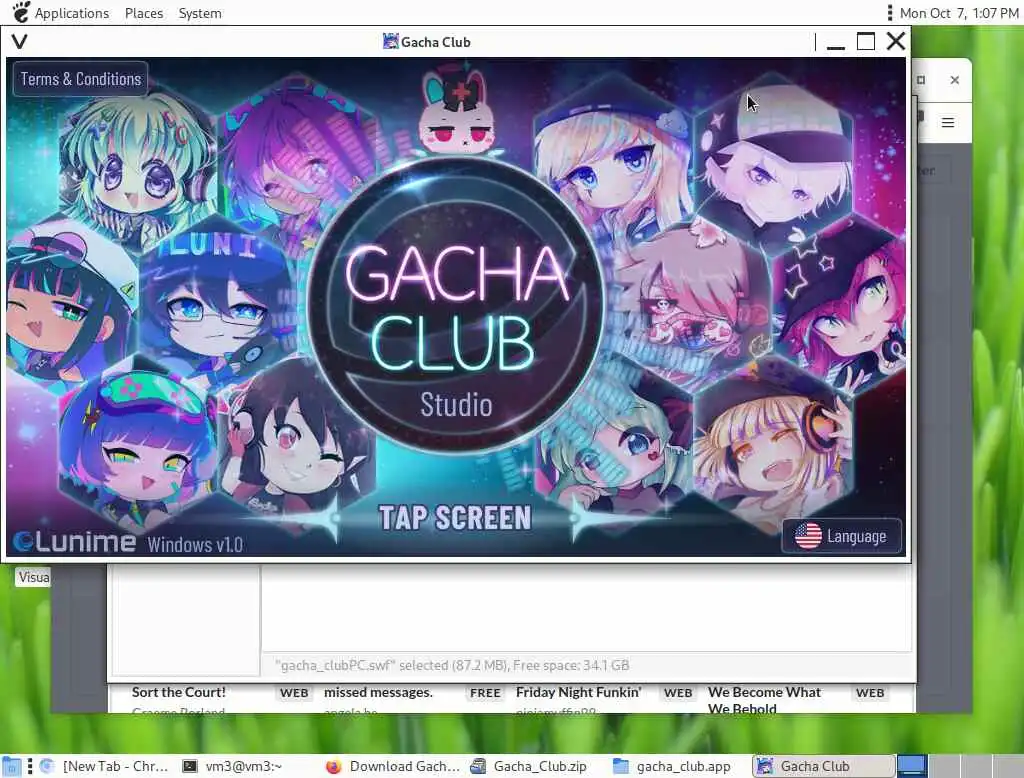Click the Firefox icon in the taskbar

tap(333, 766)
